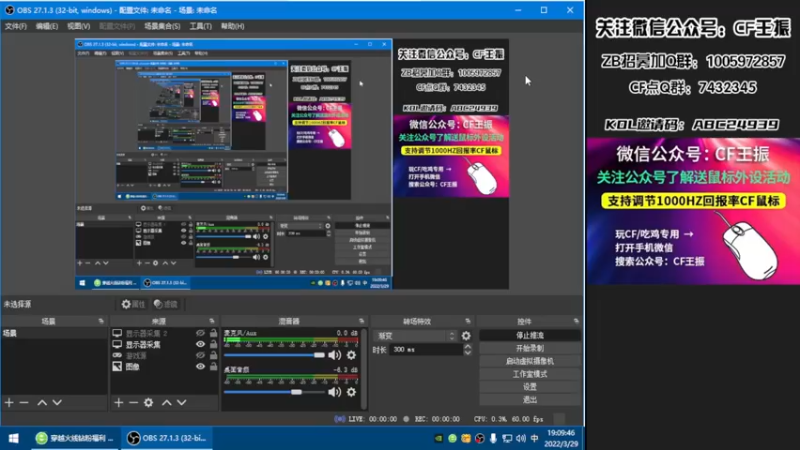Open the 渐变 transition dropdown
The image size is (800, 450).
pyautogui.click(x=416, y=336)
